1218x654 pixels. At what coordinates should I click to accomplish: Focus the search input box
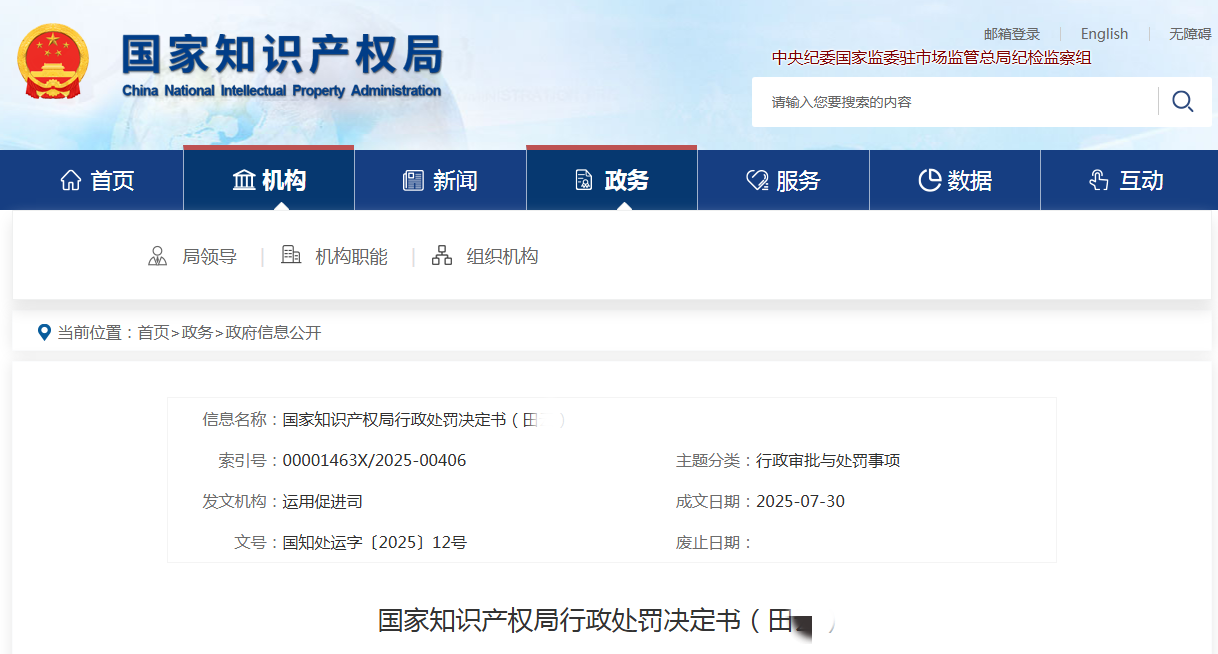click(x=955, y=102)
